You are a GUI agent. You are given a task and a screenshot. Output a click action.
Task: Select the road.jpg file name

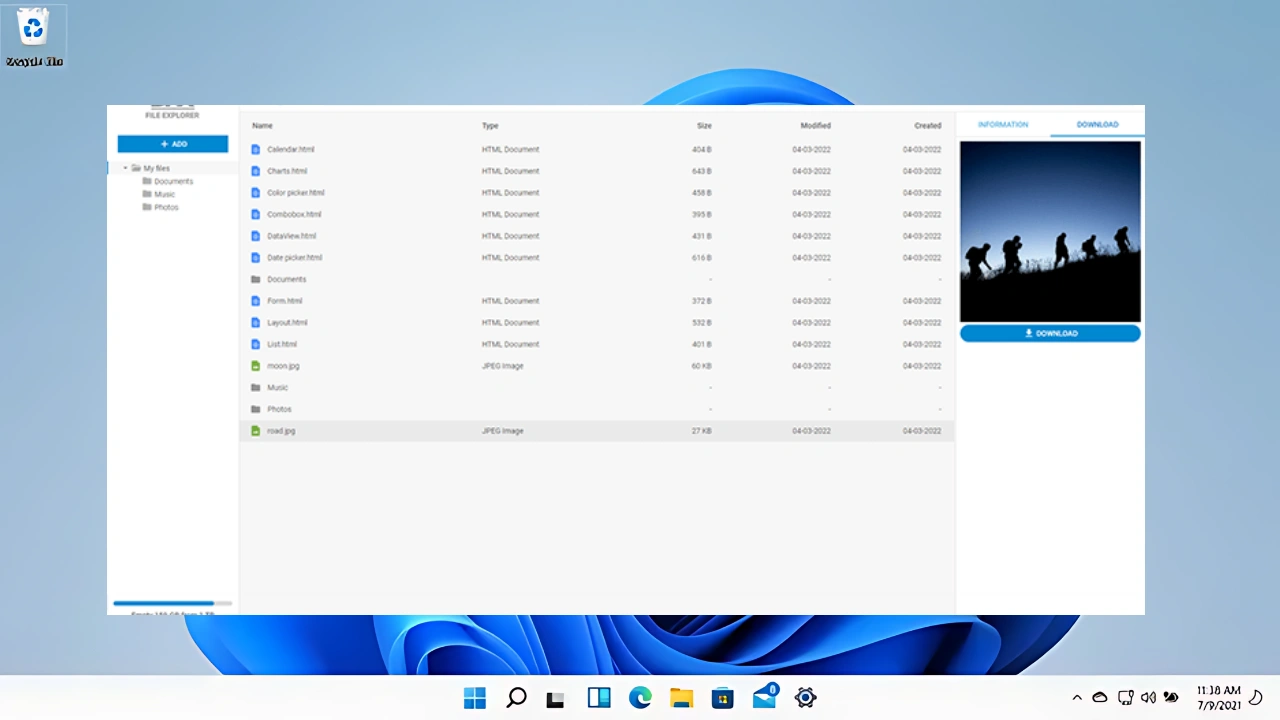tap(281, 431)
